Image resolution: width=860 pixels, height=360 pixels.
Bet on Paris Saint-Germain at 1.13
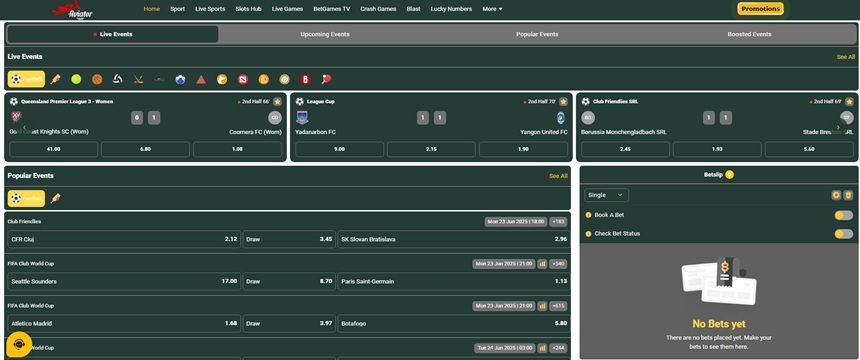[x=454, y=282]
